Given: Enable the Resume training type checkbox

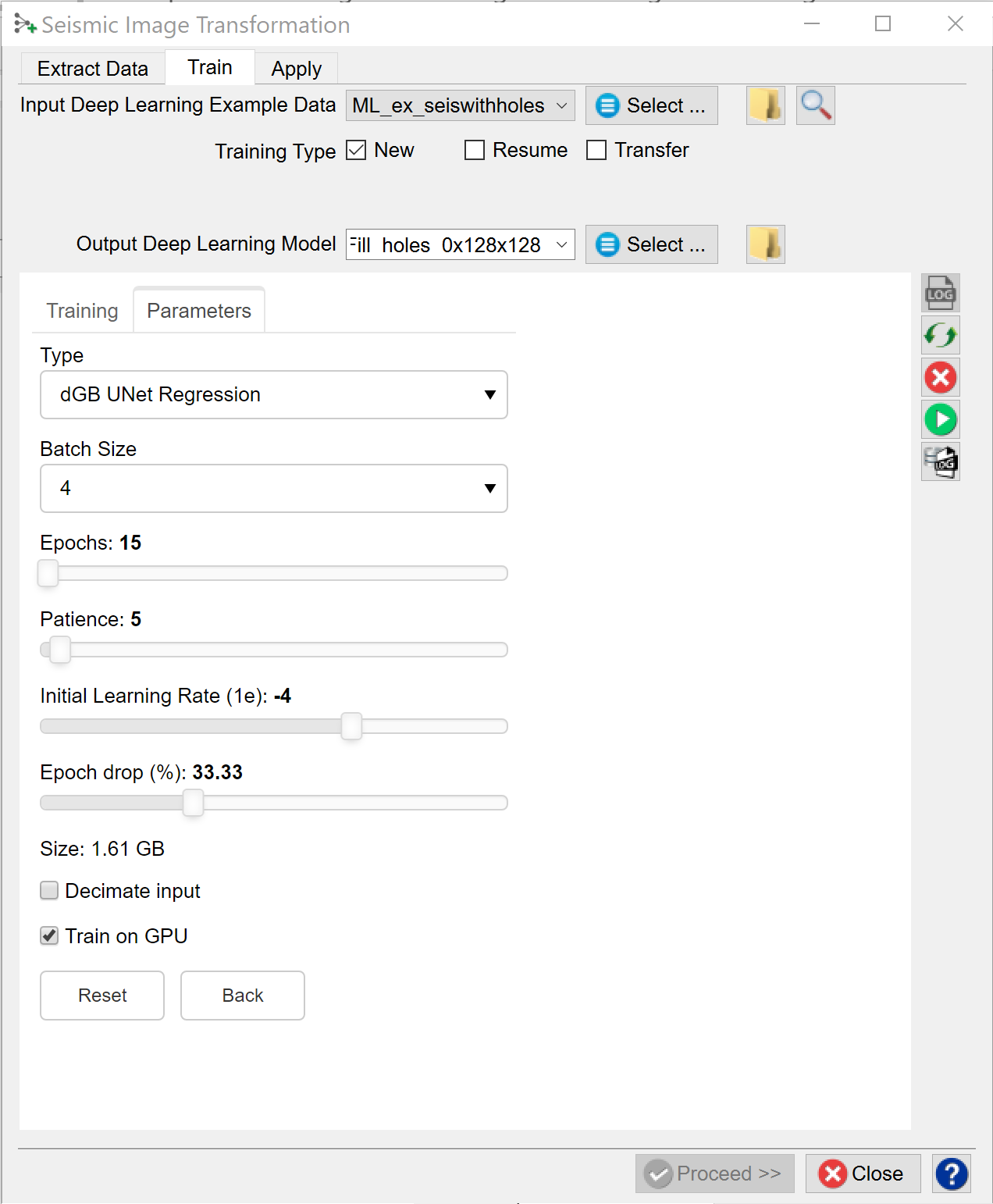Looking at the screenshot, I should (x=475, y=150).
